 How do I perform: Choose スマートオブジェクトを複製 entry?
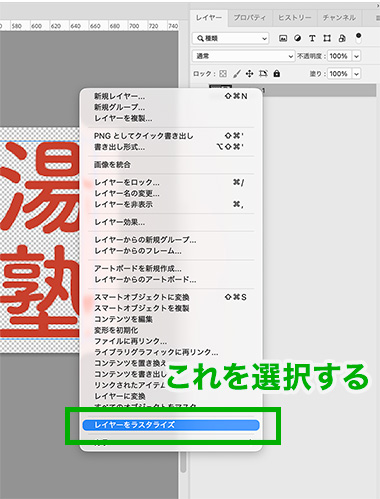[170, 308]
